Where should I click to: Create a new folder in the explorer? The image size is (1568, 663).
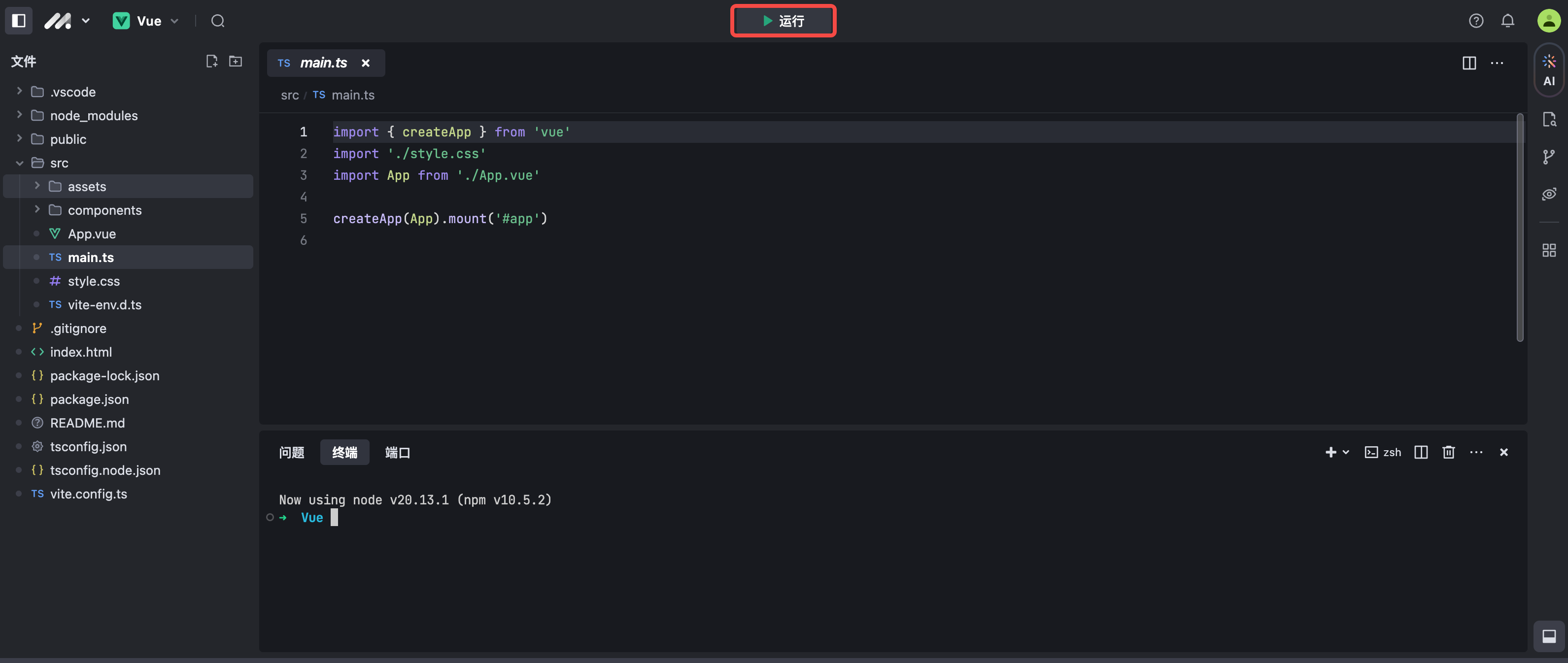coord(236,61)
